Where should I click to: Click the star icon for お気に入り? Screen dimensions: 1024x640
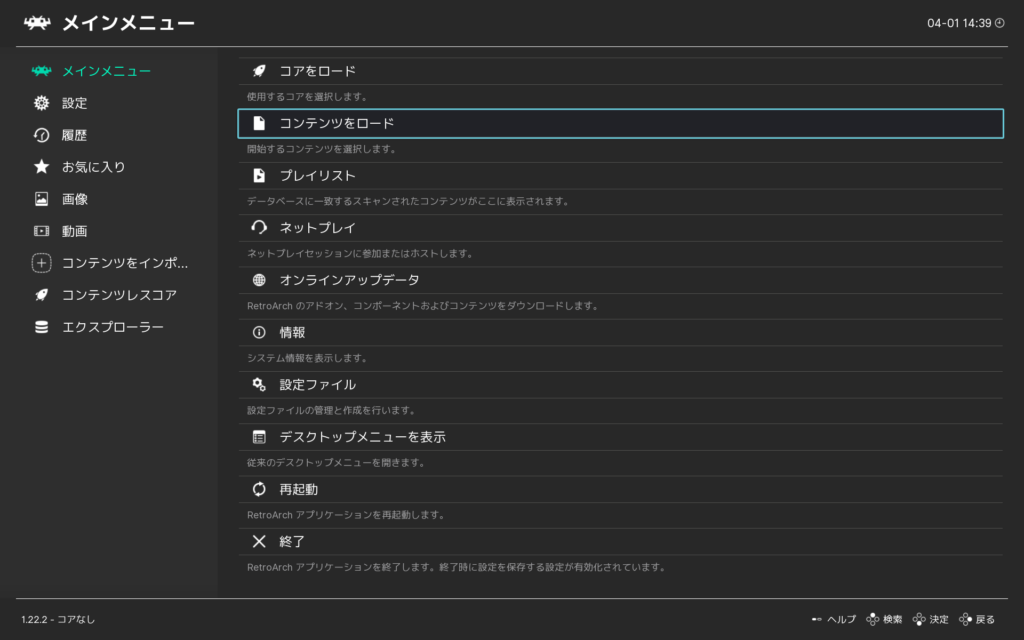[41, 167]
